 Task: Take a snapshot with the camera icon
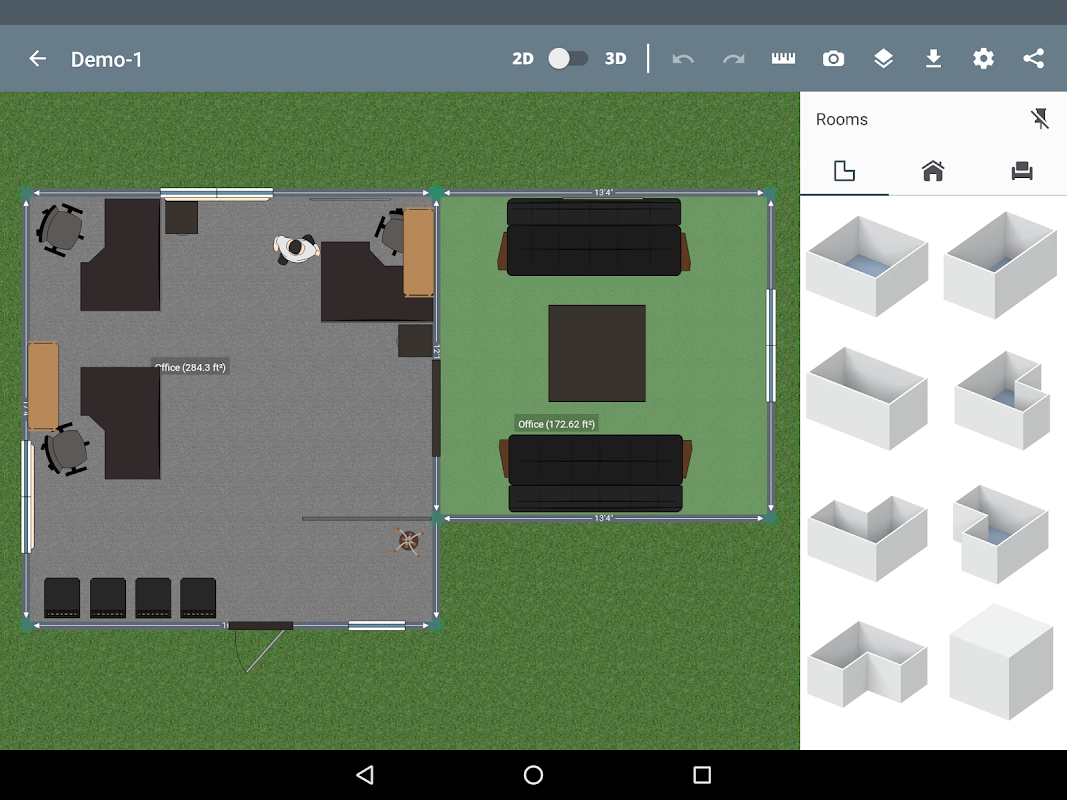(834, 59)
